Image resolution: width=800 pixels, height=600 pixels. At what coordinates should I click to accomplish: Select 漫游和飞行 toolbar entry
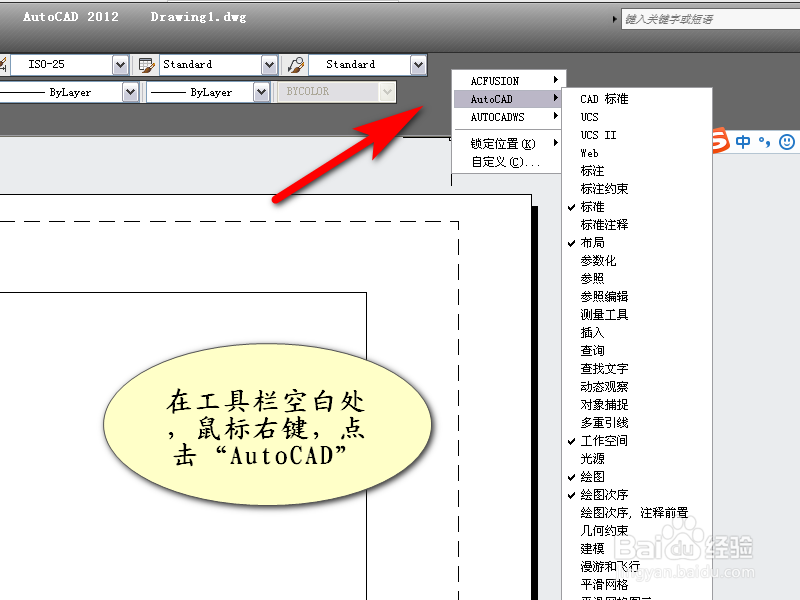point(637,566)
